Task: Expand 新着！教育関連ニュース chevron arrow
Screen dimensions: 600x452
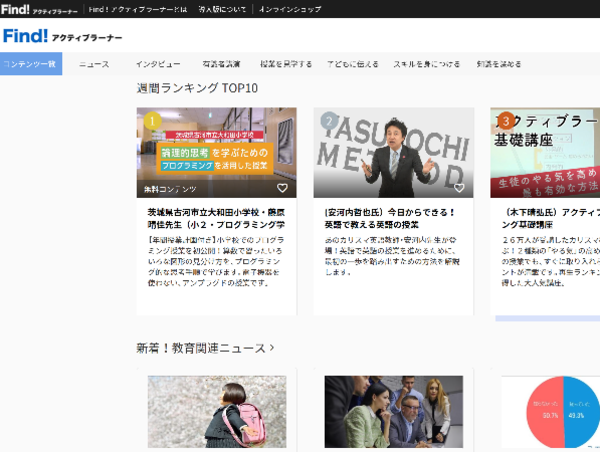Action: [x=272, y=348]
